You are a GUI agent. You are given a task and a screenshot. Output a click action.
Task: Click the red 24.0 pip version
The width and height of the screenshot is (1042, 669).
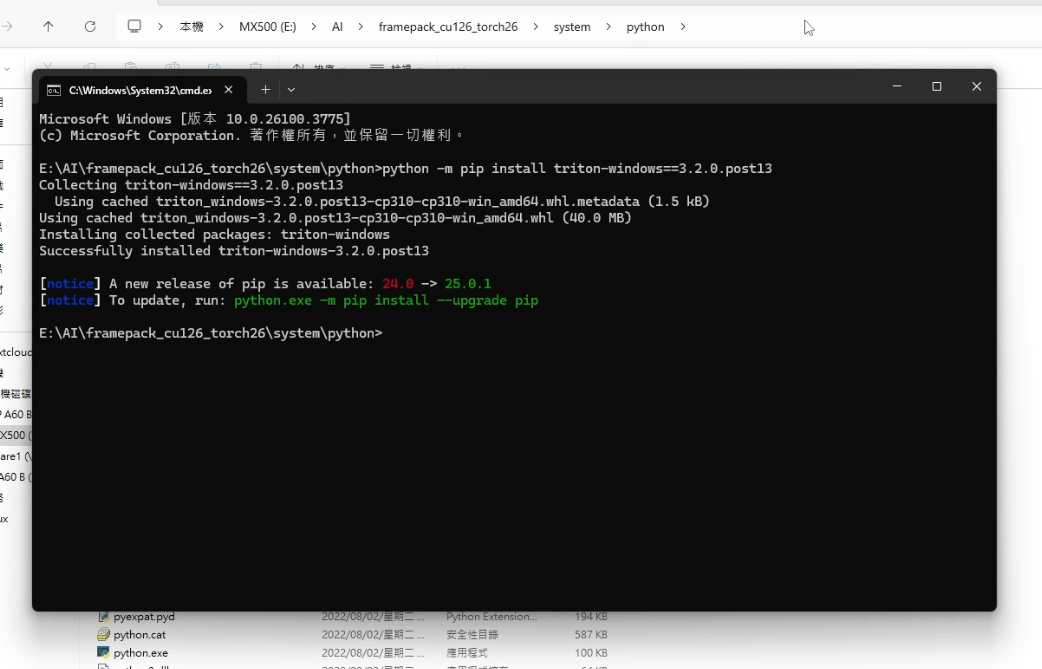[397, 284]
